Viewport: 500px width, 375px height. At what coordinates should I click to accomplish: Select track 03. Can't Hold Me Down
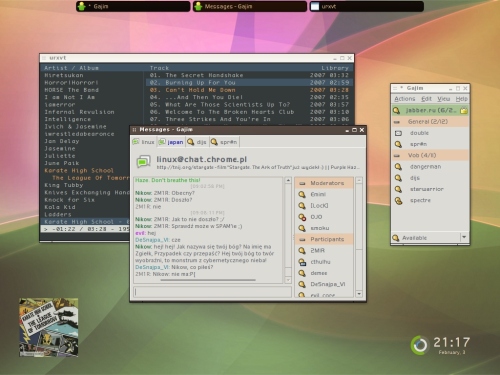click(249, 90)
